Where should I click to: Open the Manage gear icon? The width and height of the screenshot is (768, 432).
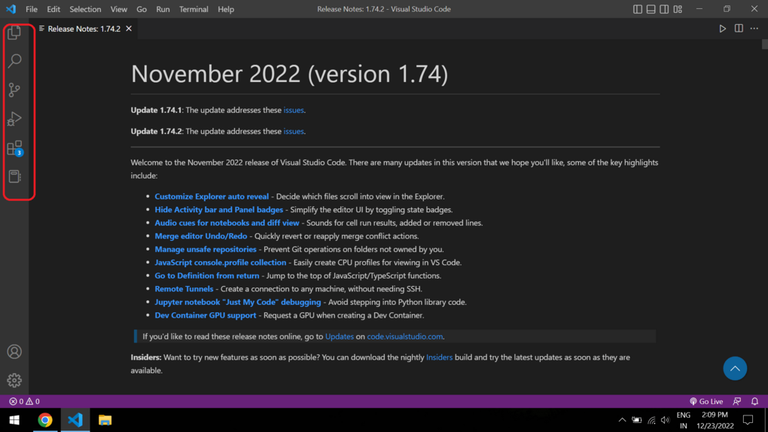click(x=14, y=380)
